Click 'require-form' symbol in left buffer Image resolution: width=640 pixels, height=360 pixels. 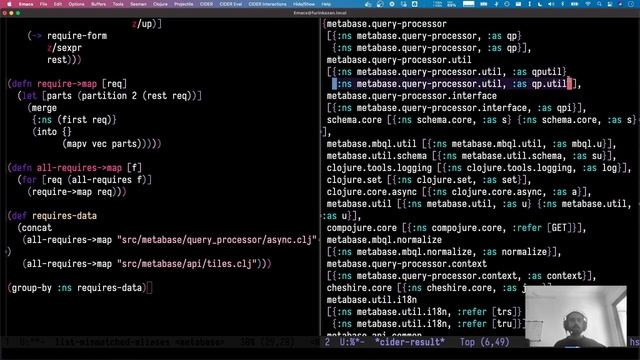coord(77,36)
